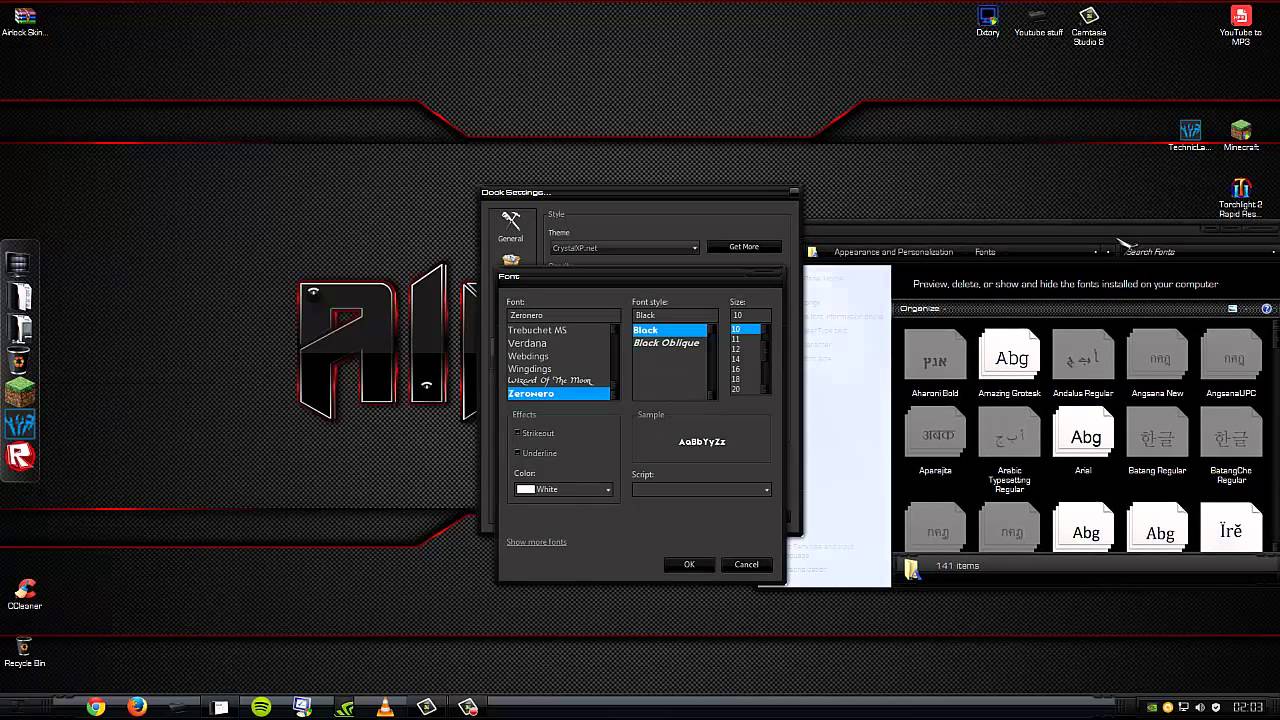
Task: Open Torchlight 2 Rapid Res desktop shortcut
Action: point(1240,198)
